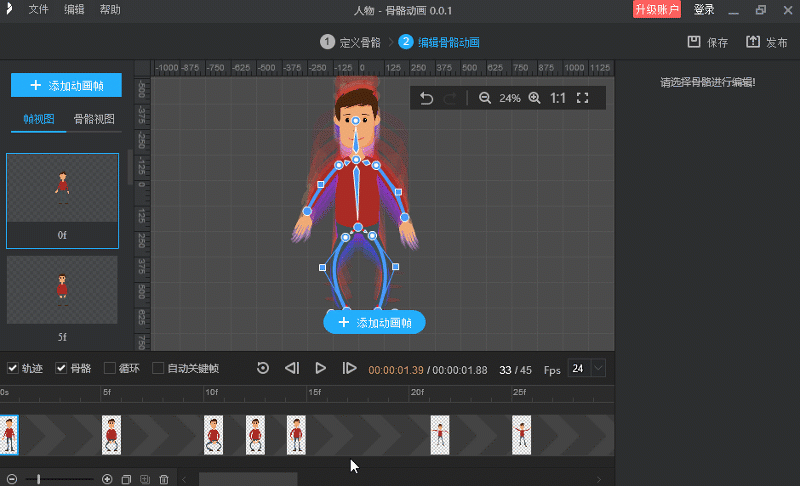Click the 升级账户 upgrade button

point(657,9)
